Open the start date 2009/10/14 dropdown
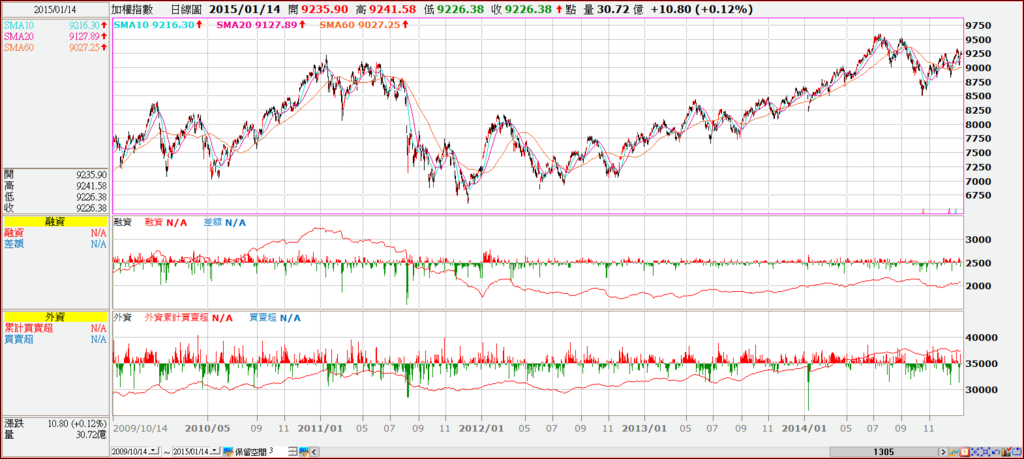1024x459 pixels. coord(153,451)
